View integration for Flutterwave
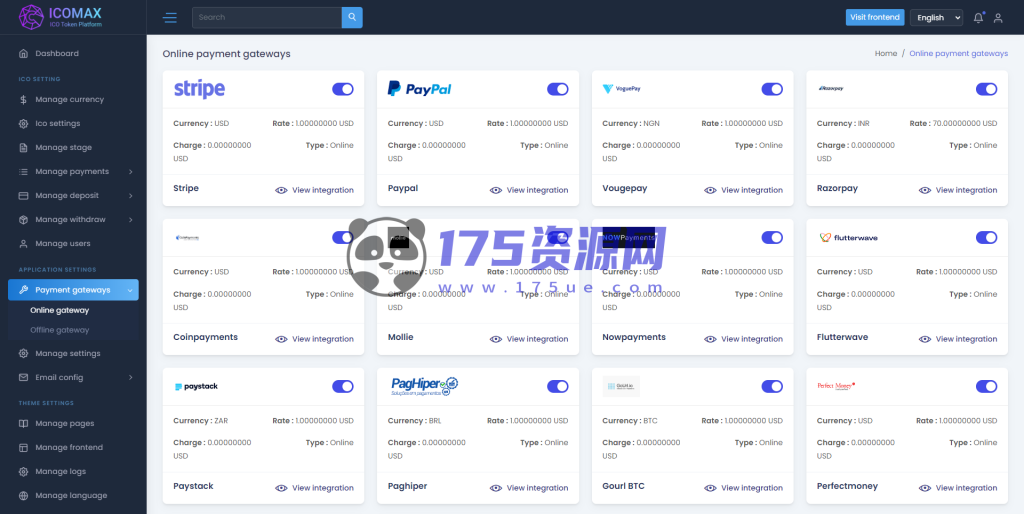 pos(958,339)
